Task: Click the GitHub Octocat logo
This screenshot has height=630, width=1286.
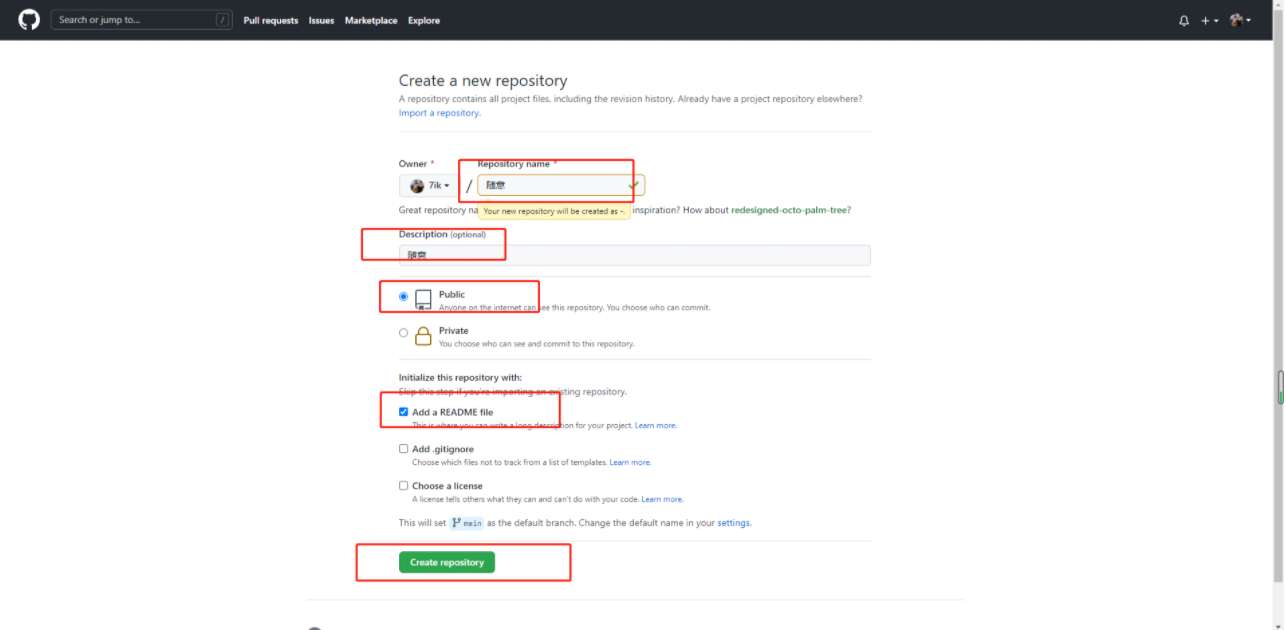Action: point(29,20)
